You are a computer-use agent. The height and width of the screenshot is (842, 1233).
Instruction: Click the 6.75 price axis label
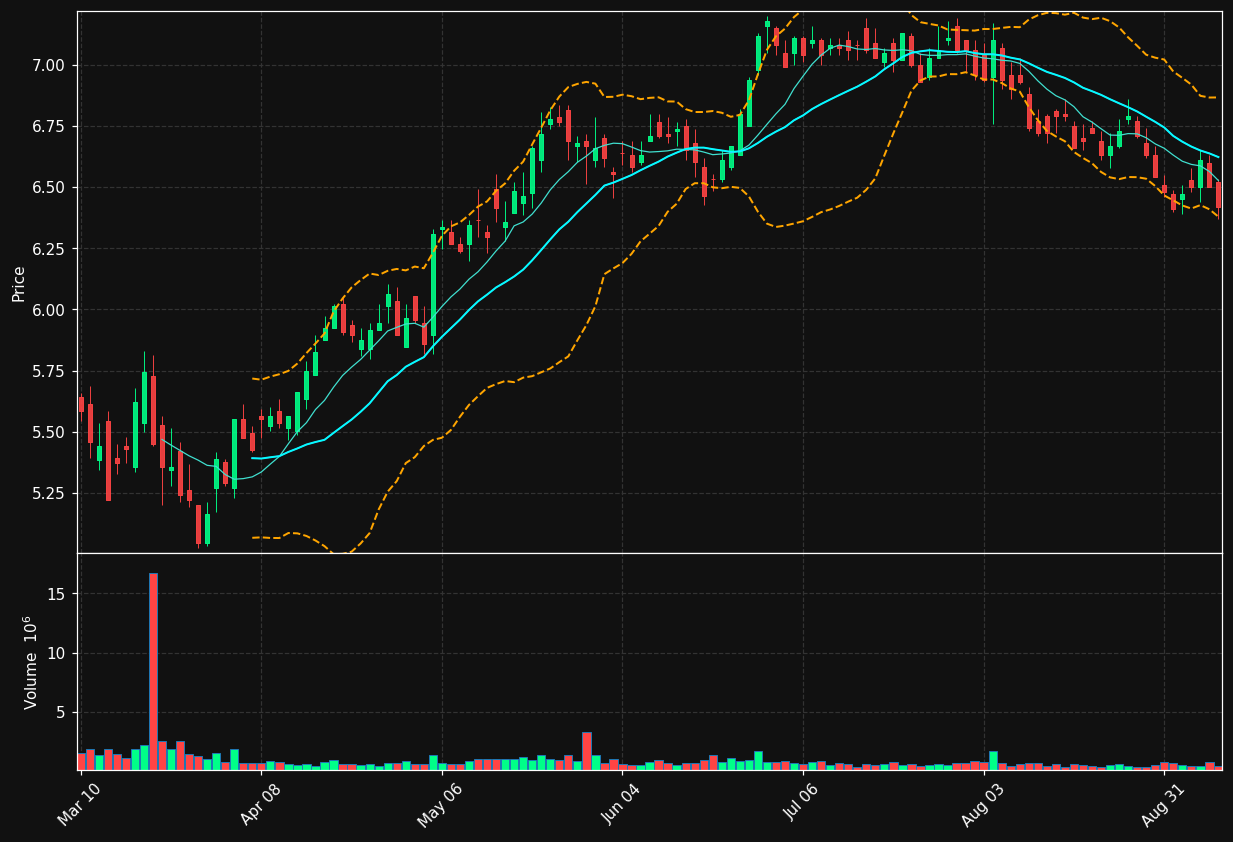point(47,126)
